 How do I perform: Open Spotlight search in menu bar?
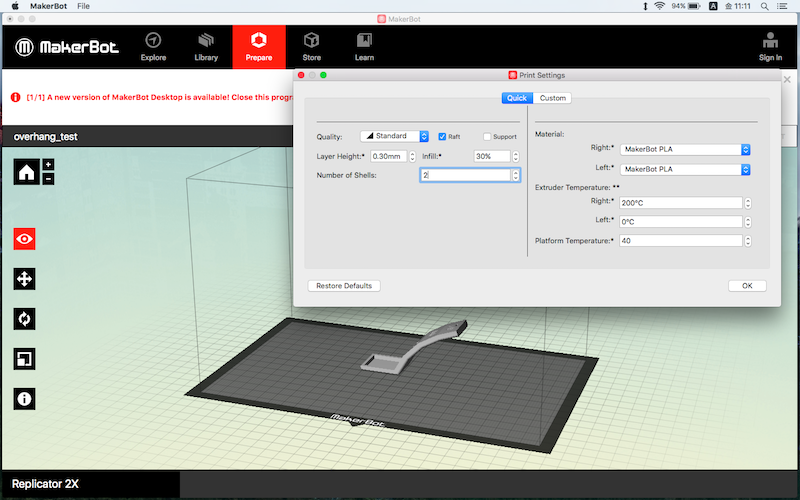(764, 6)
